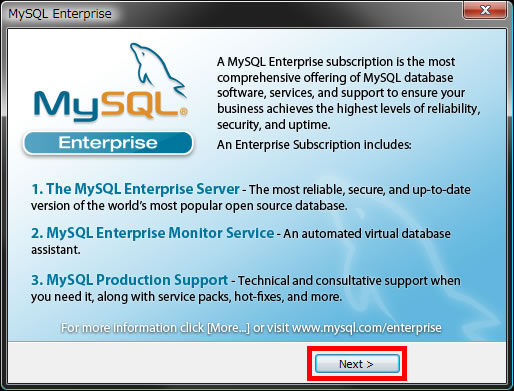Select 'MySQL Enterprise Monitor Service' heading
Screen dimensions: 514x391
click(160, 233)
